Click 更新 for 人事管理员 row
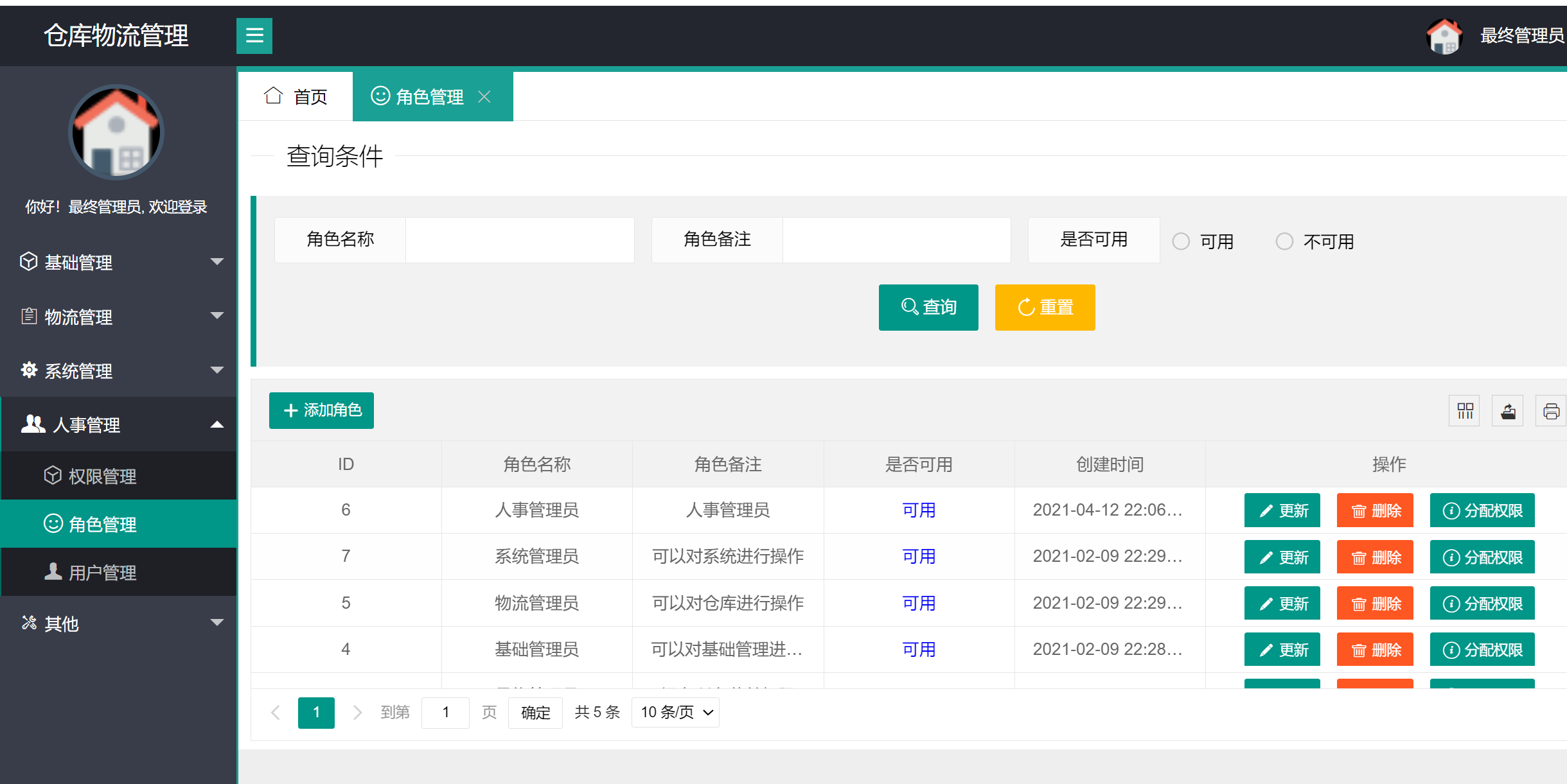Image resolution: width=1567 pixels, height=784 pixels. coord(1282,510)
